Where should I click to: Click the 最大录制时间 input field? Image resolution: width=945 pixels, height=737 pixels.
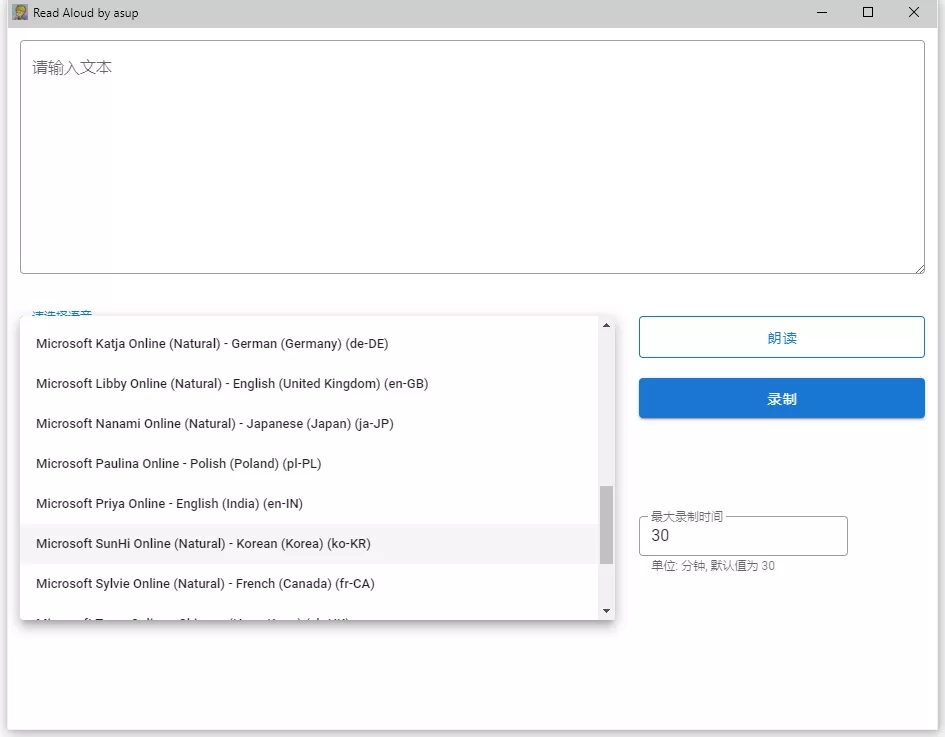(x=743, y=536)
